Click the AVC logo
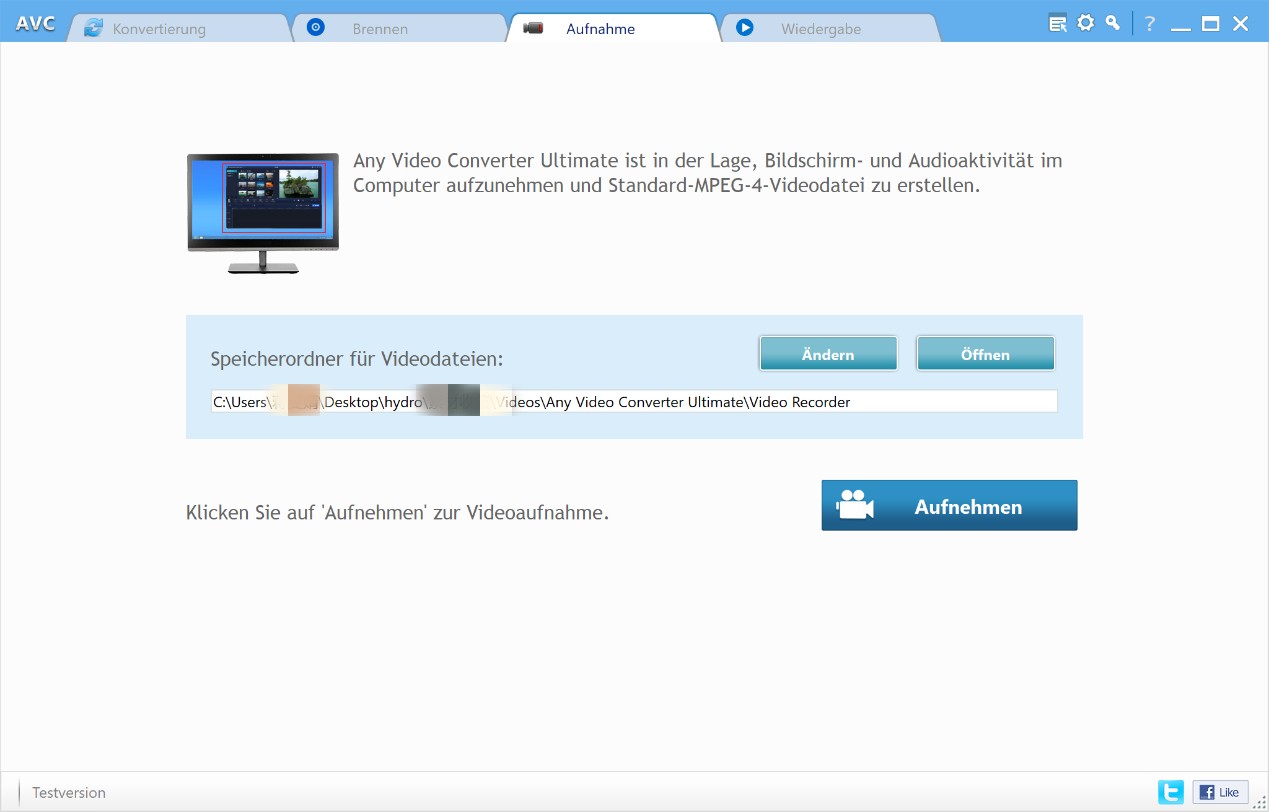This screenshot has width=1269, height=812. click(x=35, y=24)
